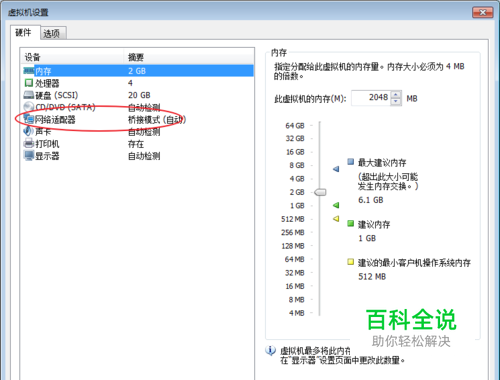
Task: Click the yellow minimum guest OS memory marker
Action: 336,219
